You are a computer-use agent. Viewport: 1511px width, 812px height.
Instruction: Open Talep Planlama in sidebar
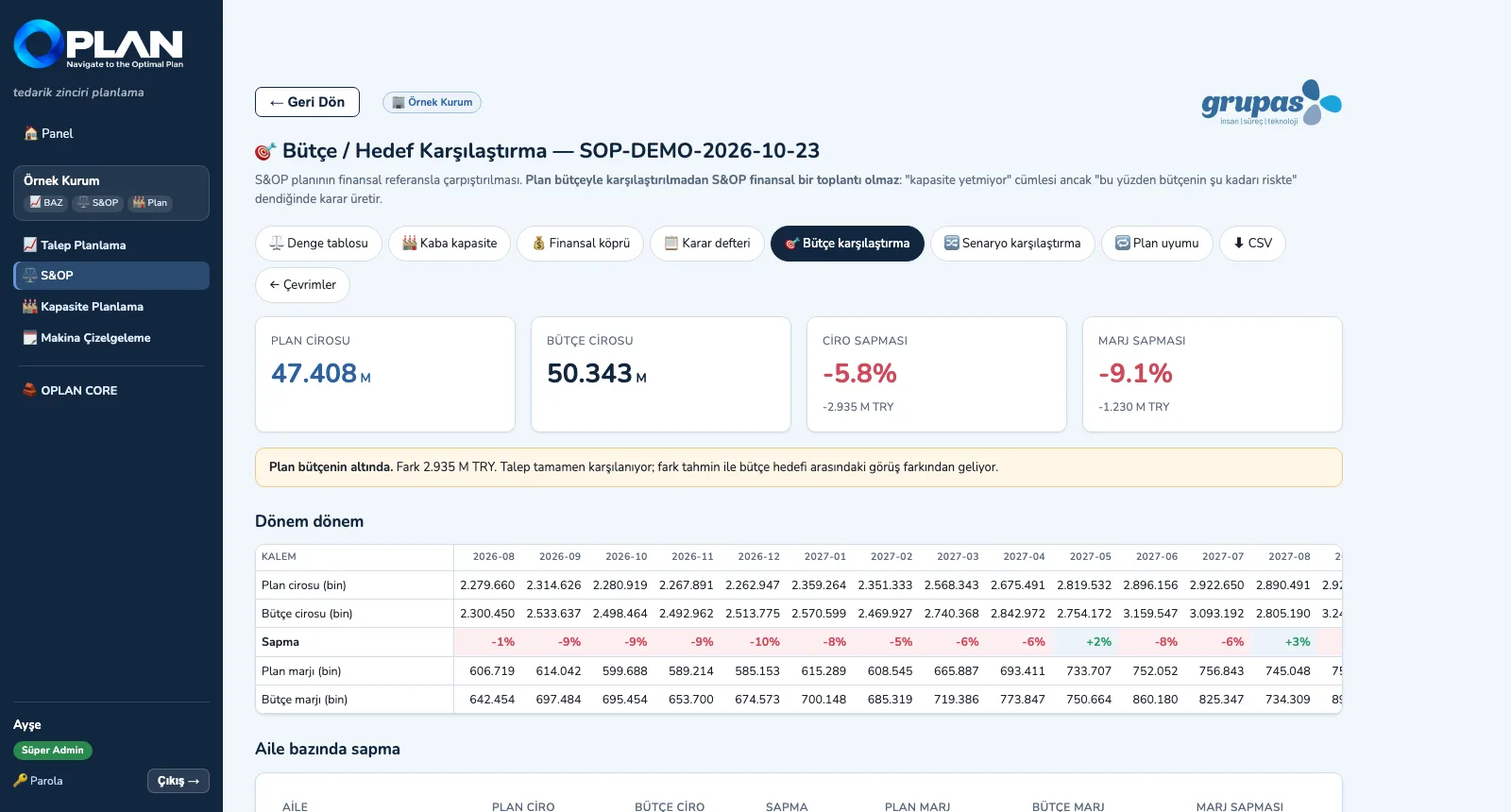[x=111, y=245]
